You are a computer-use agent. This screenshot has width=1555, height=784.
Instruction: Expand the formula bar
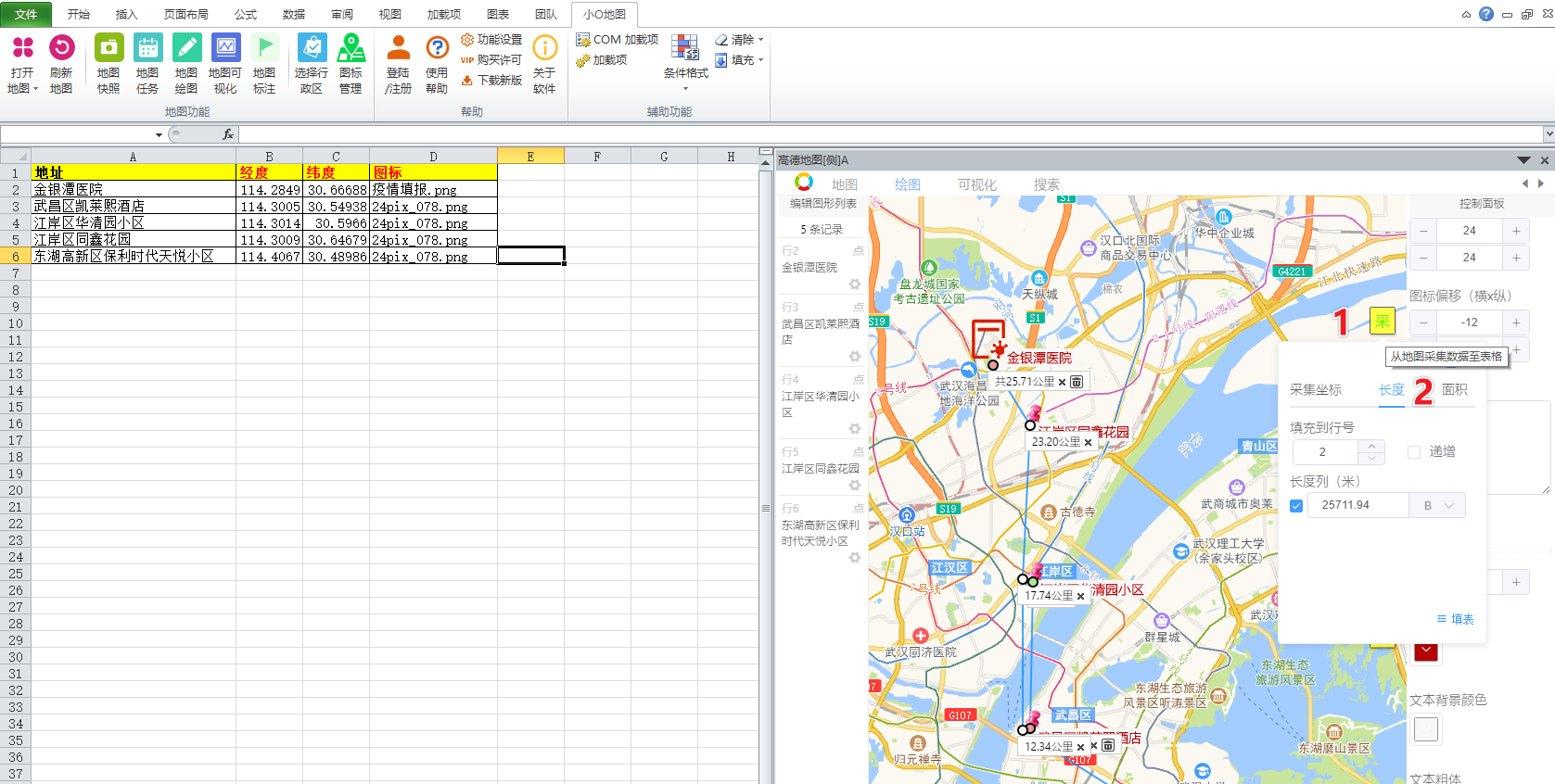click(x=1549, y=134)
